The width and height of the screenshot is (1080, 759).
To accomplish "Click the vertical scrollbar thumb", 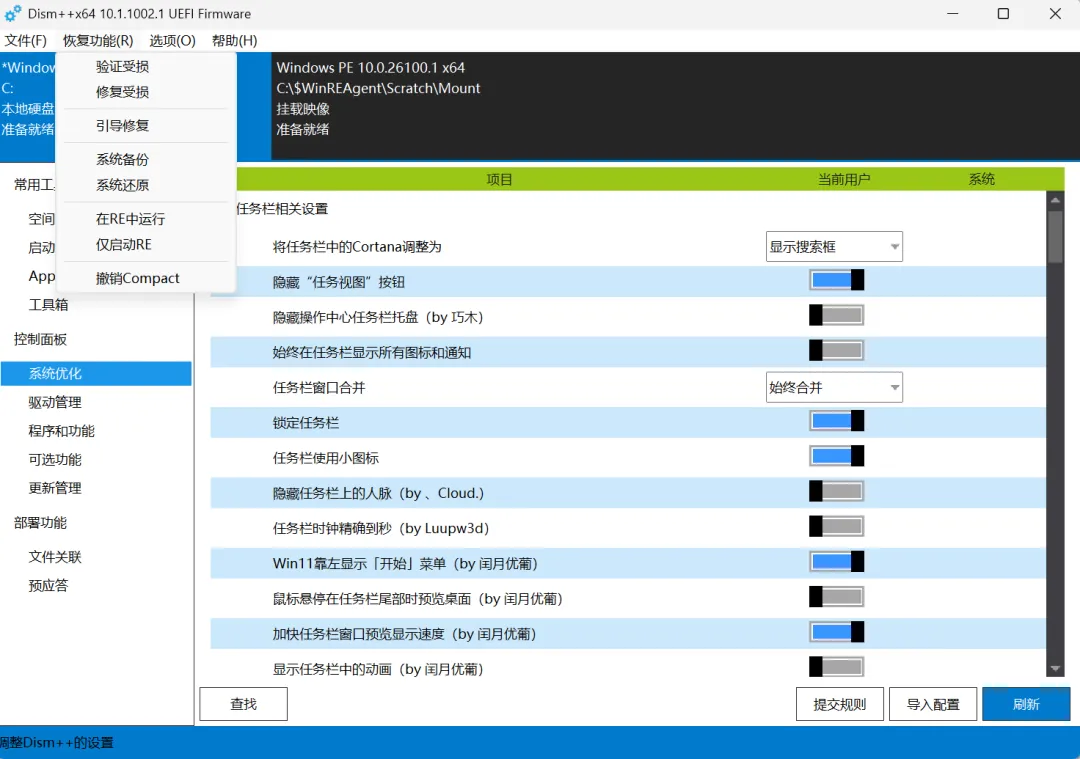I will 1055,236.
